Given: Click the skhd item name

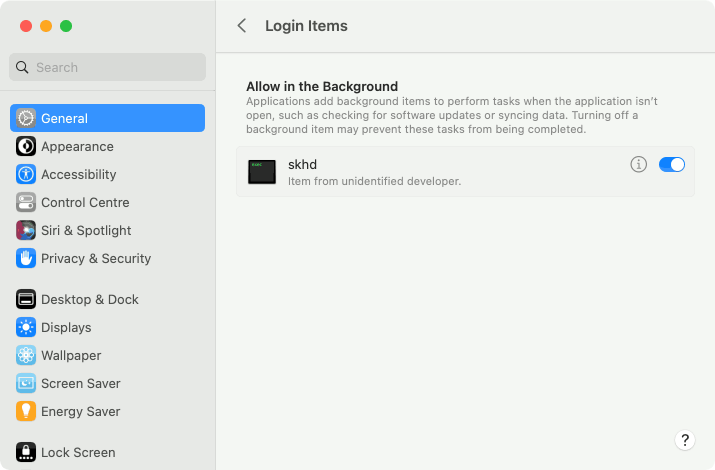Looking at the screenshot, I should tap(302, 164).
